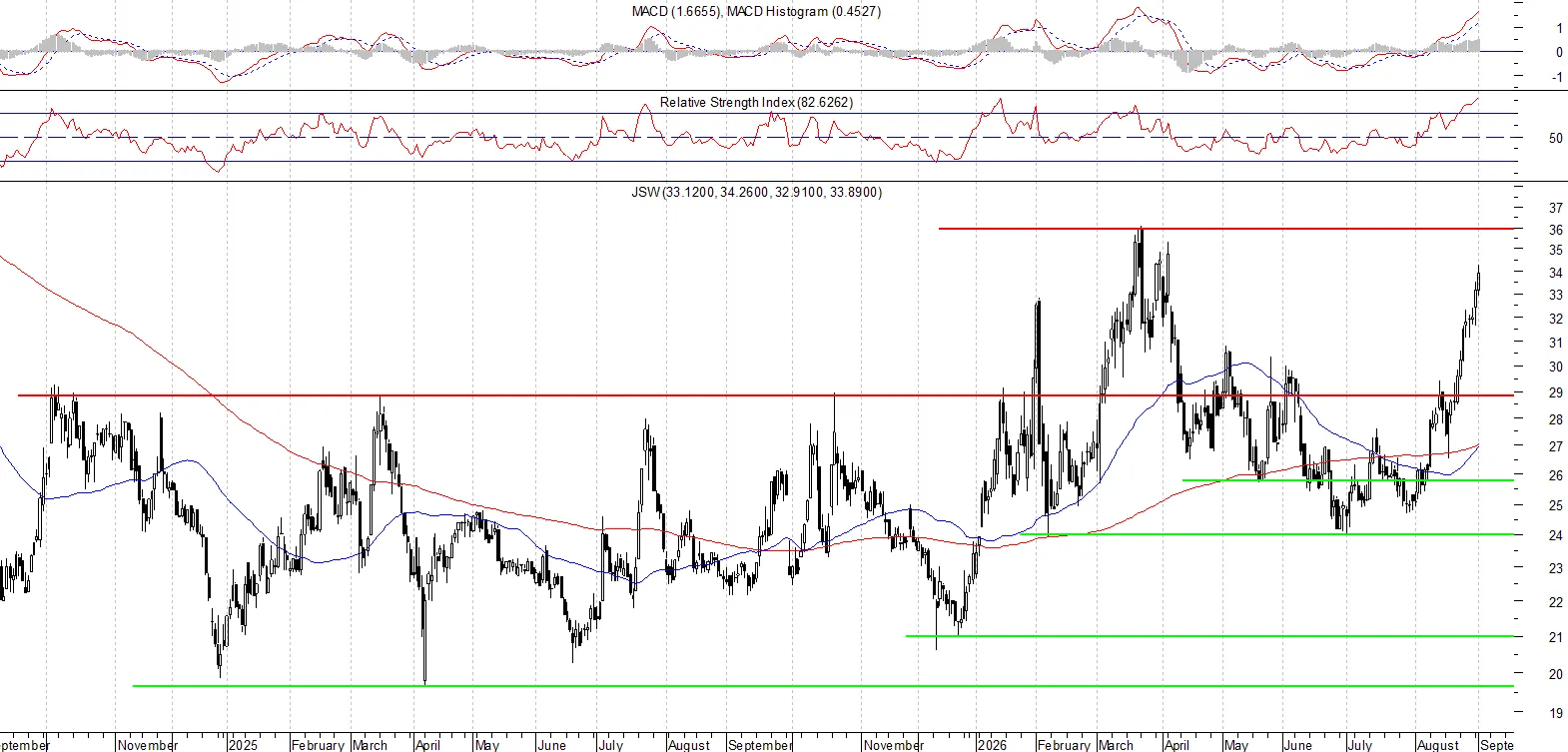
Task: Select the 50 level label on RSI axis
Action: (1556, 138)
